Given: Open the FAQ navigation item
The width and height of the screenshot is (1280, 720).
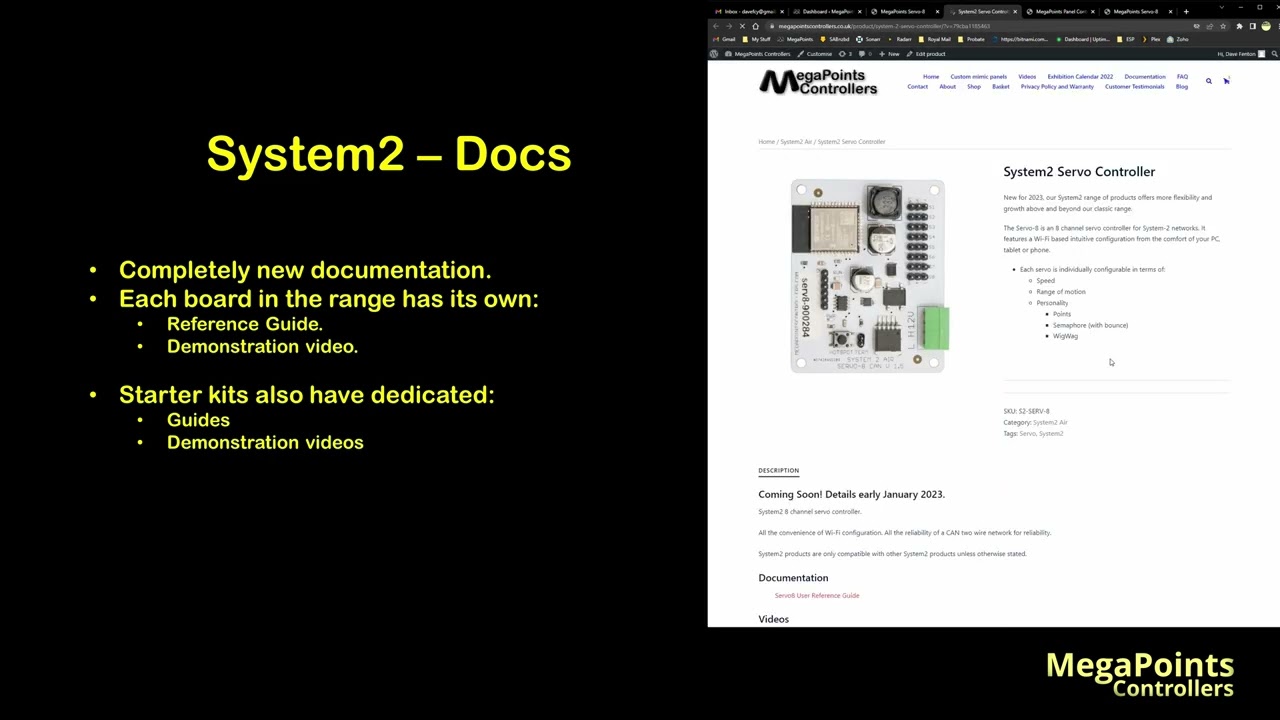Looking at the screenshot, I should (x=1182, y=76).
